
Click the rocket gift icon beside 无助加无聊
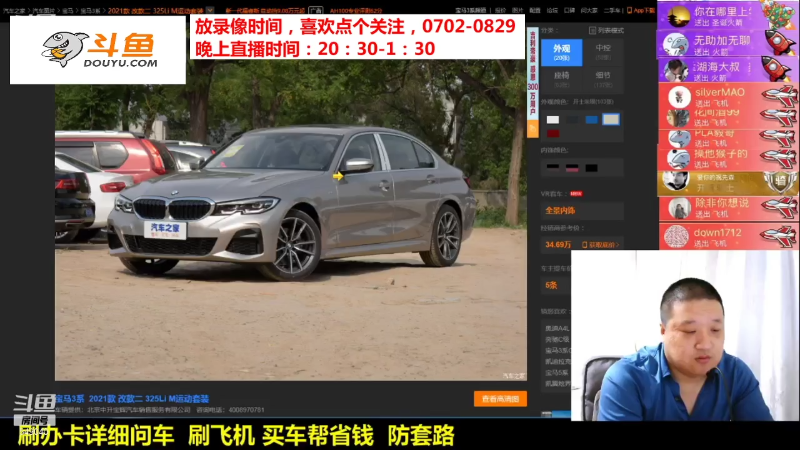[x=779, y=42]
